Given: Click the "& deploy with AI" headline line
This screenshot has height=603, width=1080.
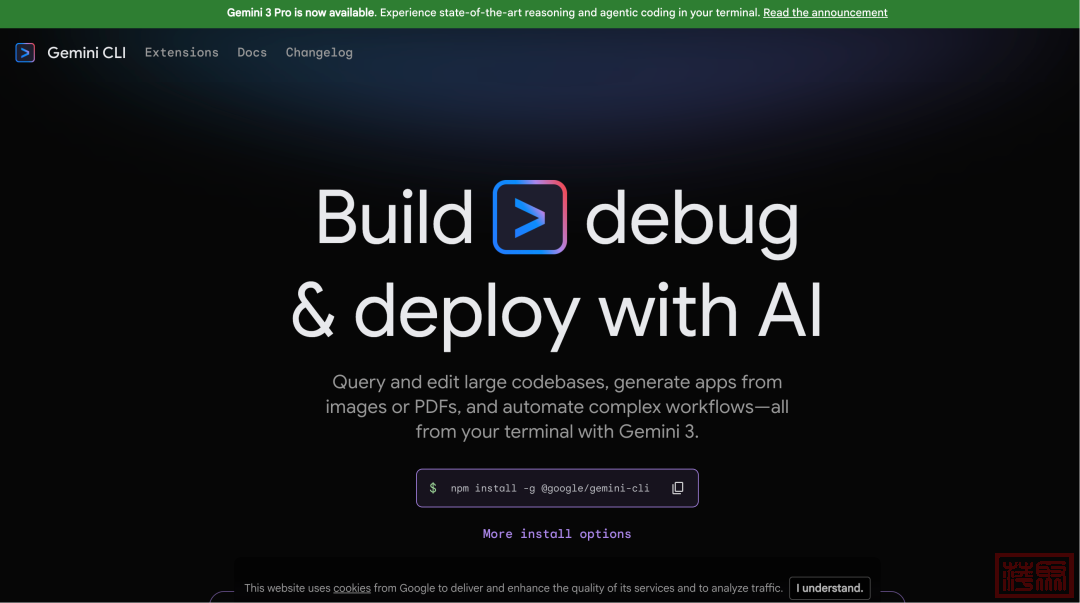Looking at the screenshot, I should 557,310.
